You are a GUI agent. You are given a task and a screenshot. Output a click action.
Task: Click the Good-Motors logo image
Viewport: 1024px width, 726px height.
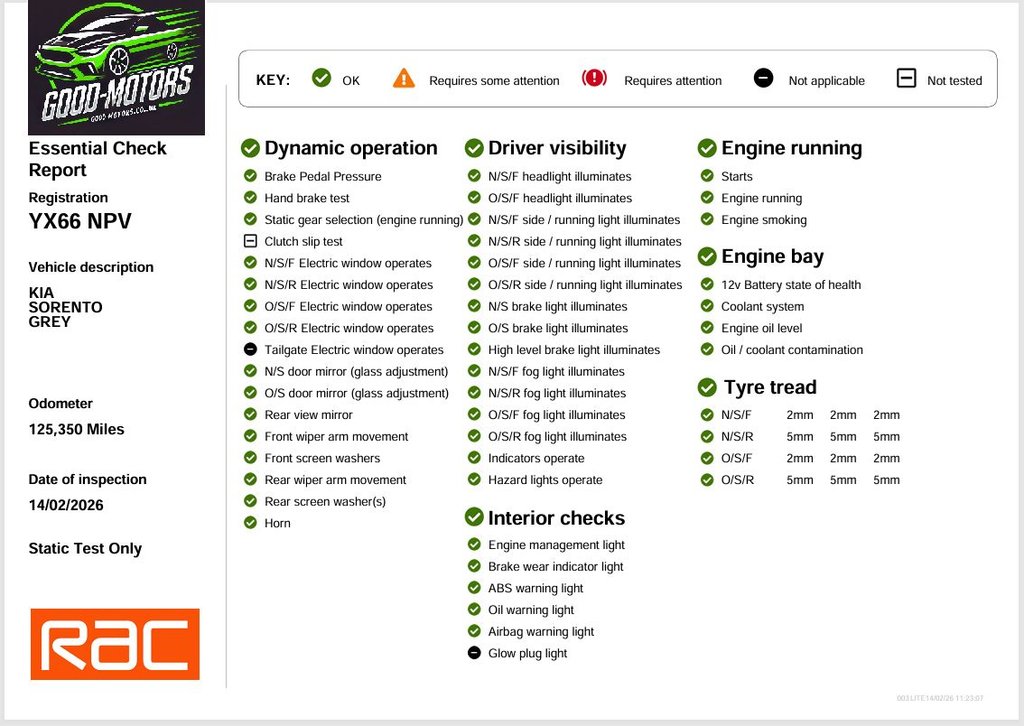(116, 68)
